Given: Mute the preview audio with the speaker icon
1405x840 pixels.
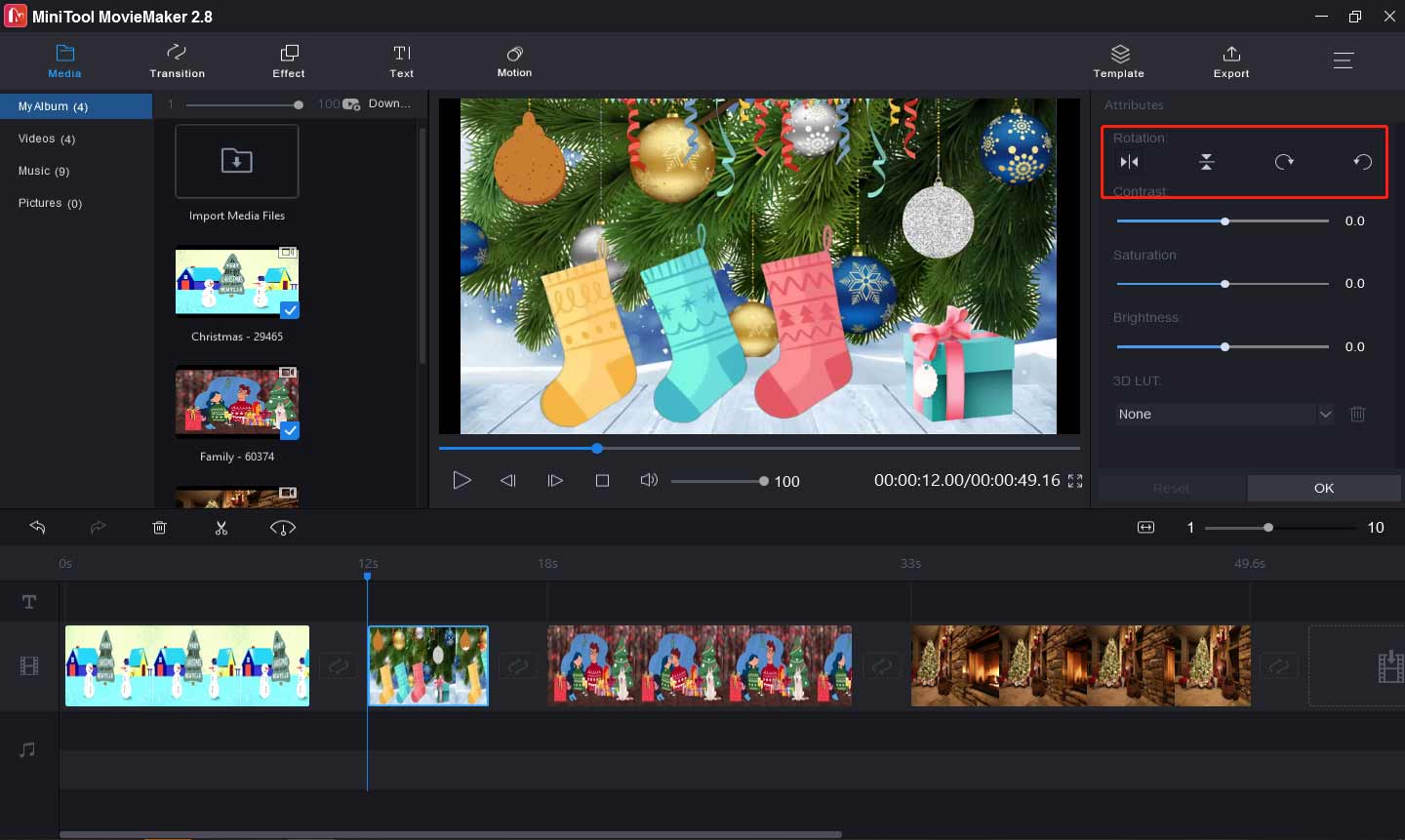Looking at the screenshot, I should tap(649, 479).
